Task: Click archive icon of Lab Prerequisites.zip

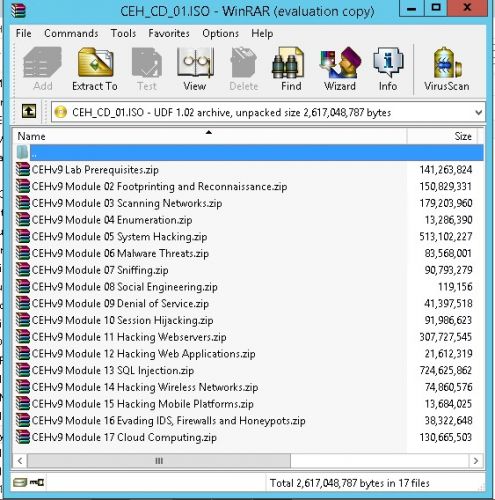Action: coord(23,169)
